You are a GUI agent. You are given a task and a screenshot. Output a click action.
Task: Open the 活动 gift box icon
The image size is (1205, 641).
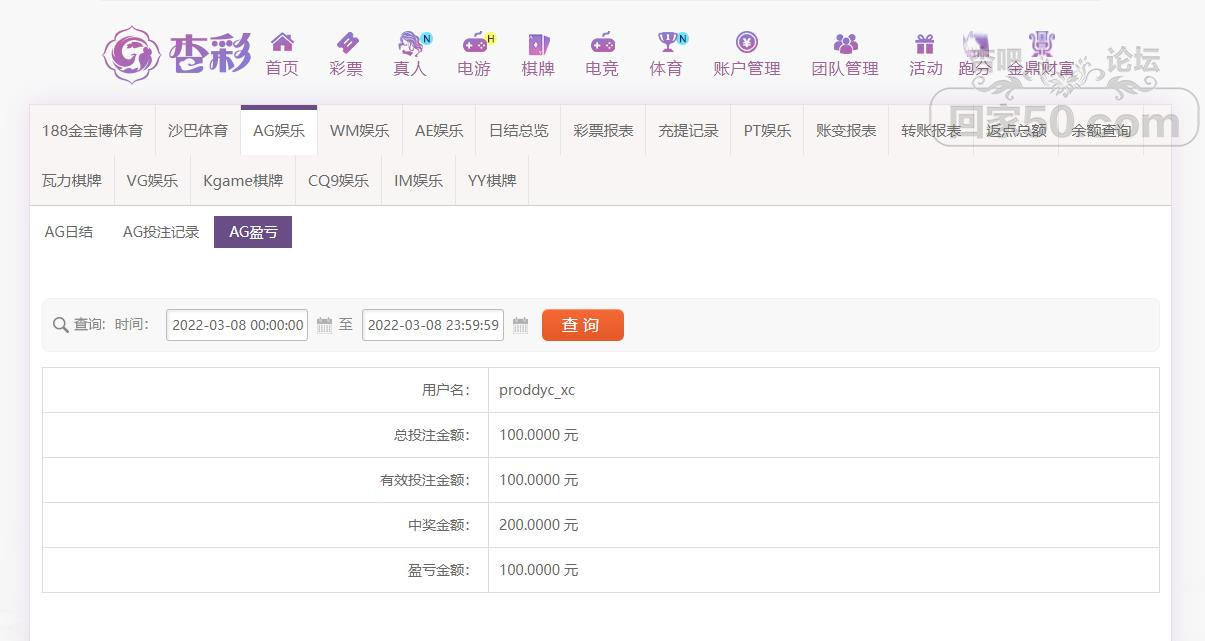(x=925, y=43)
